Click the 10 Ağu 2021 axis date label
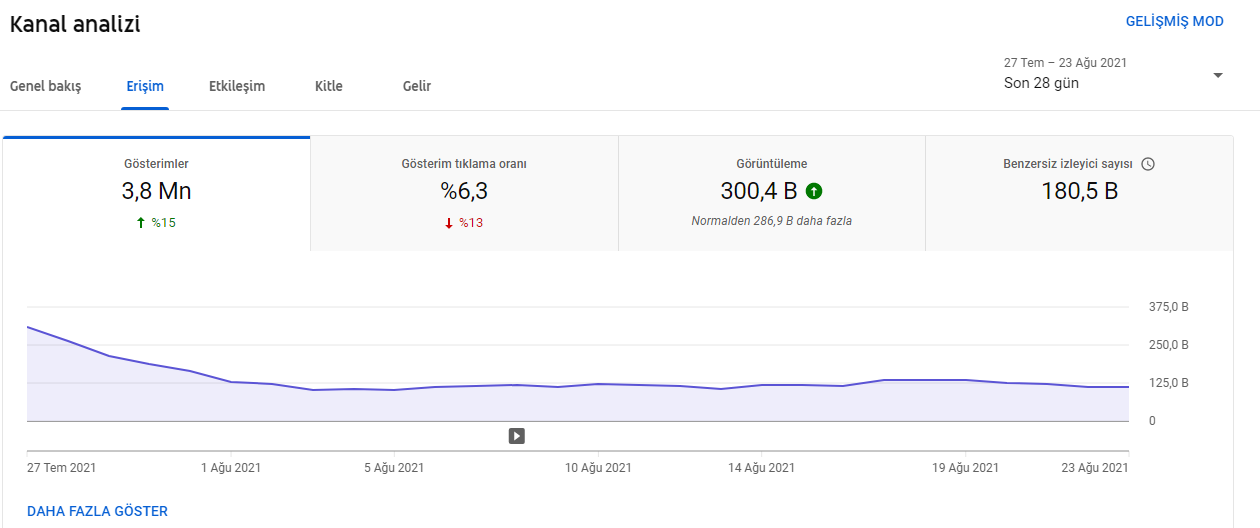 598,467
